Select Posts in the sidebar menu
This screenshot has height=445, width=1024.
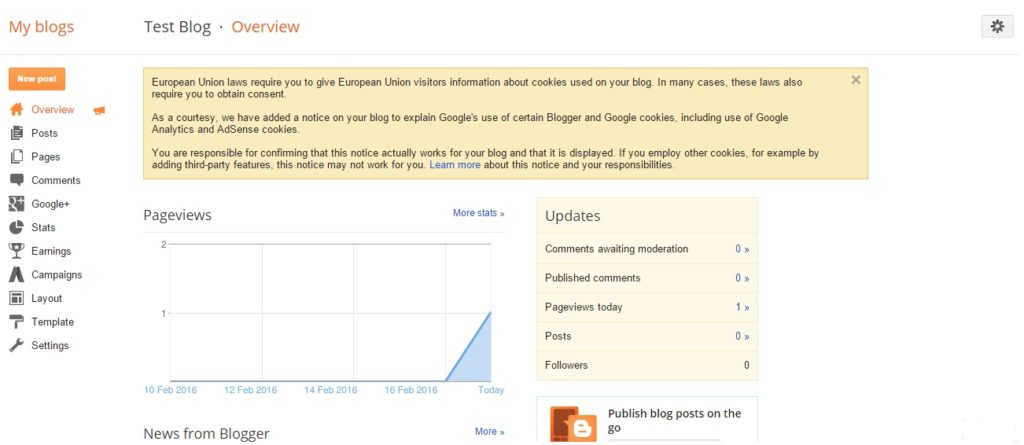point(44,133)
